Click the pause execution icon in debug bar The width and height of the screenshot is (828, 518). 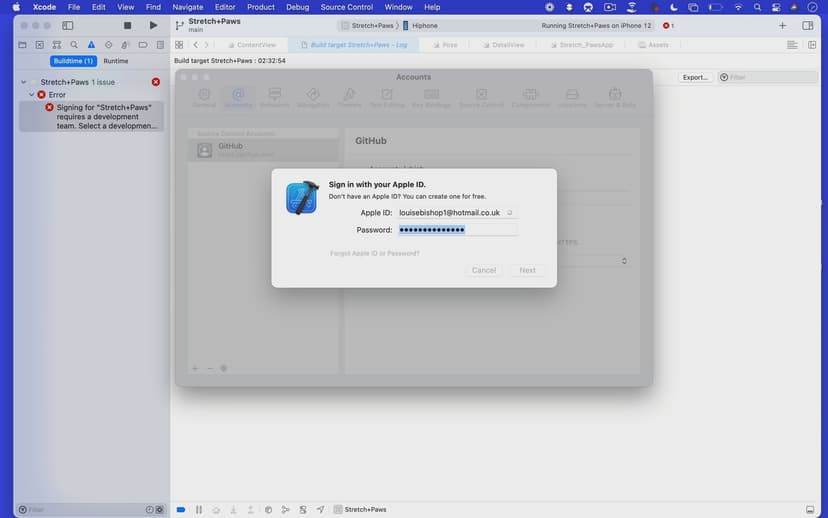tap(199, 510)
